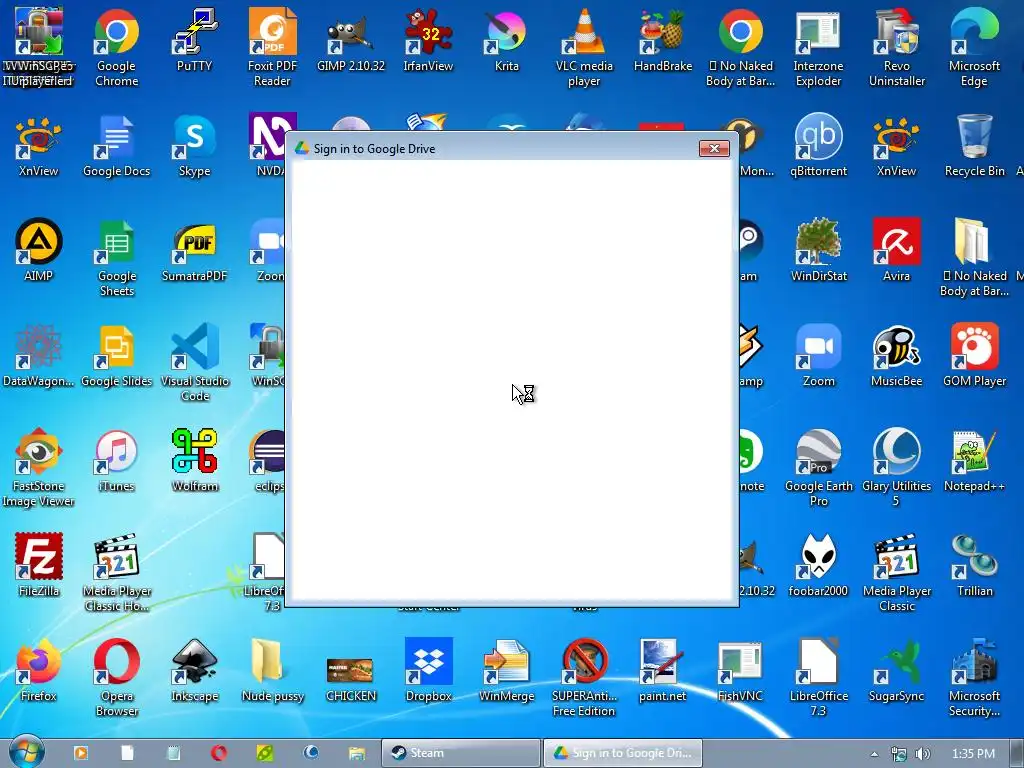The height and width of the screenshot is (768, 1024).
Task: Open GOM Player shortcut
Action: pyautogui.click(x=974, y=355)
